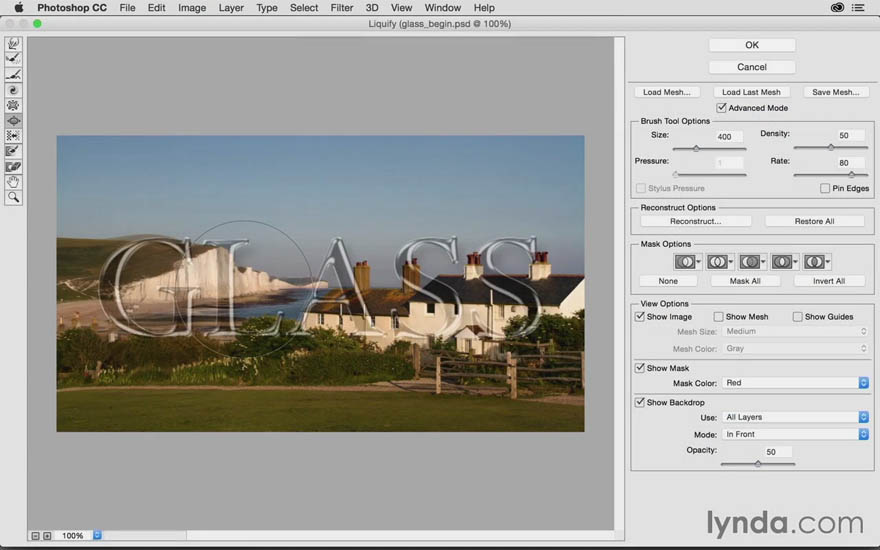This screenshot has width=880, height=550.
Task: Select the Hand tool
Action: [13, 182]
